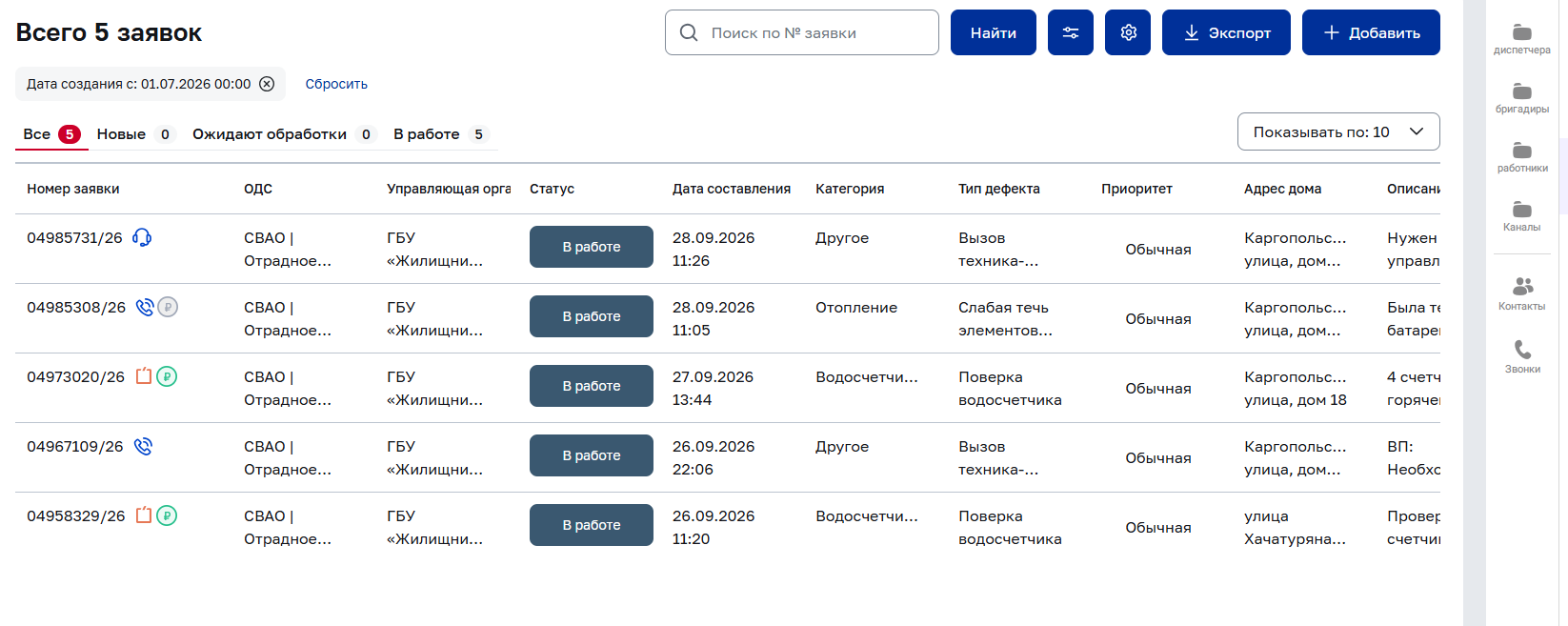
Task: Click the Добавить button
Action: (1371, 32)
